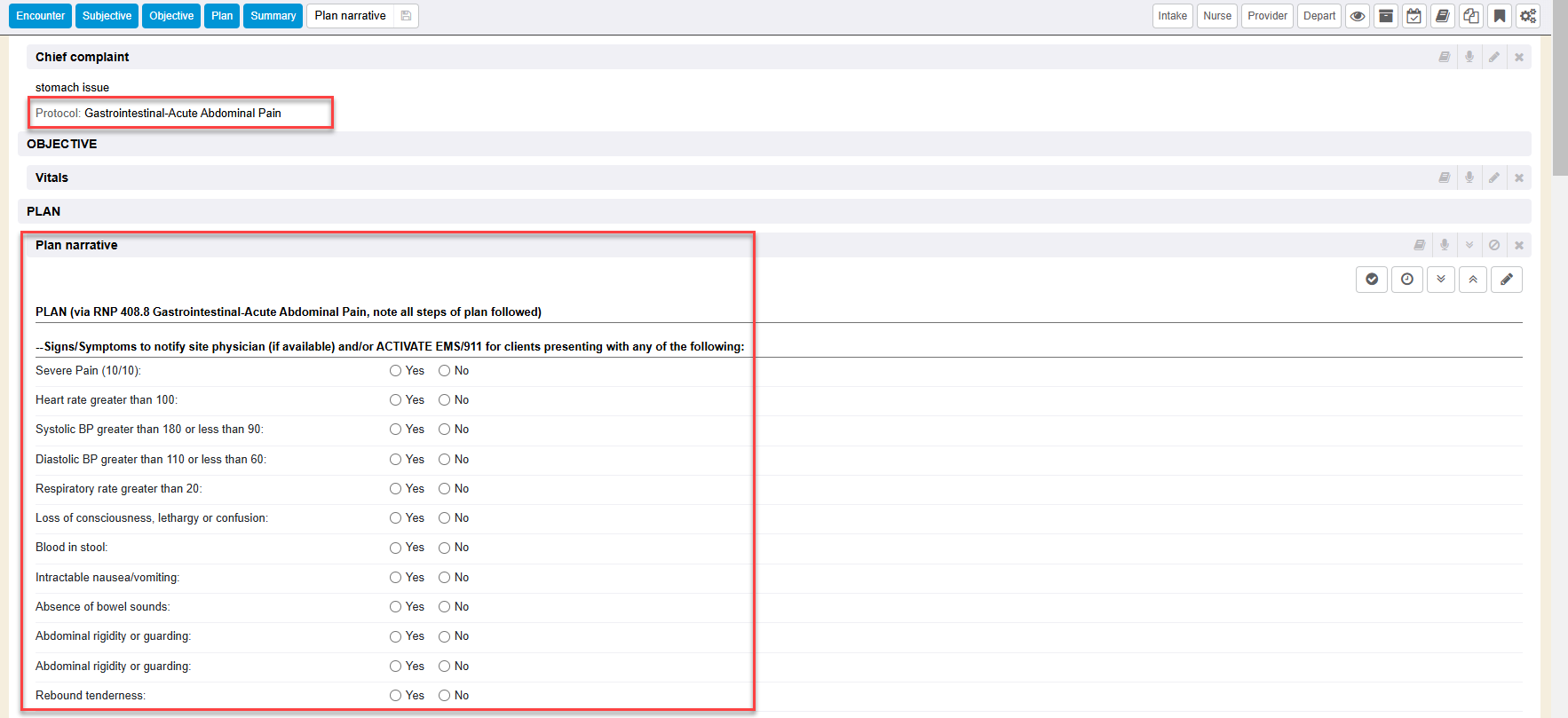This screenshot has height=718, width=1568.
Task: Open the settings gears icon
Action: tap(1527, 16)
